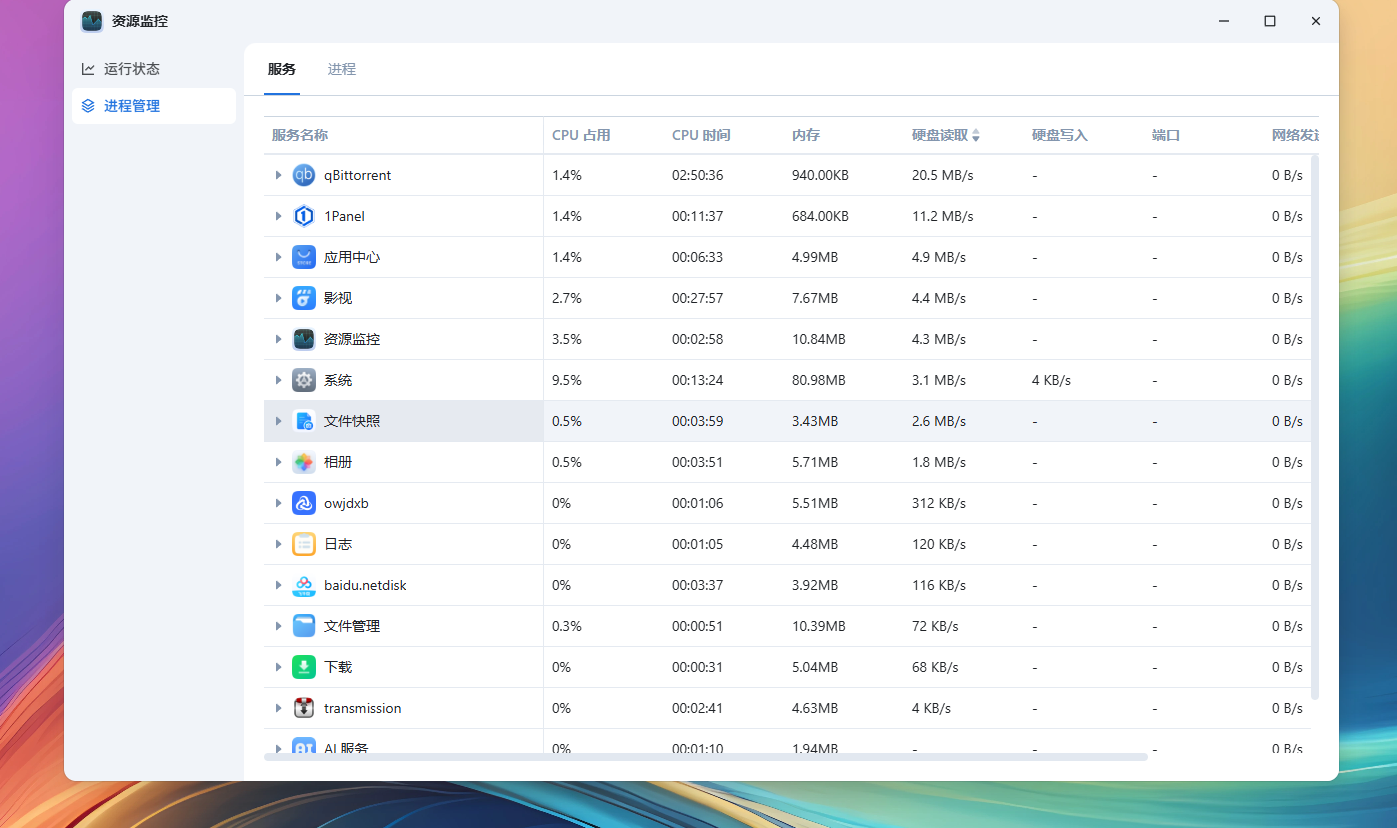Expand the transmission service row

click(x=278, y=708)
